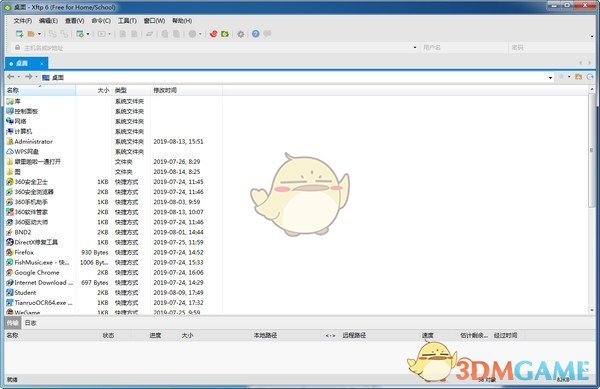Click the 360软件管家 shortcut icon
The width and height of the screenshot is (600, 389).
[x=10, y=212]
